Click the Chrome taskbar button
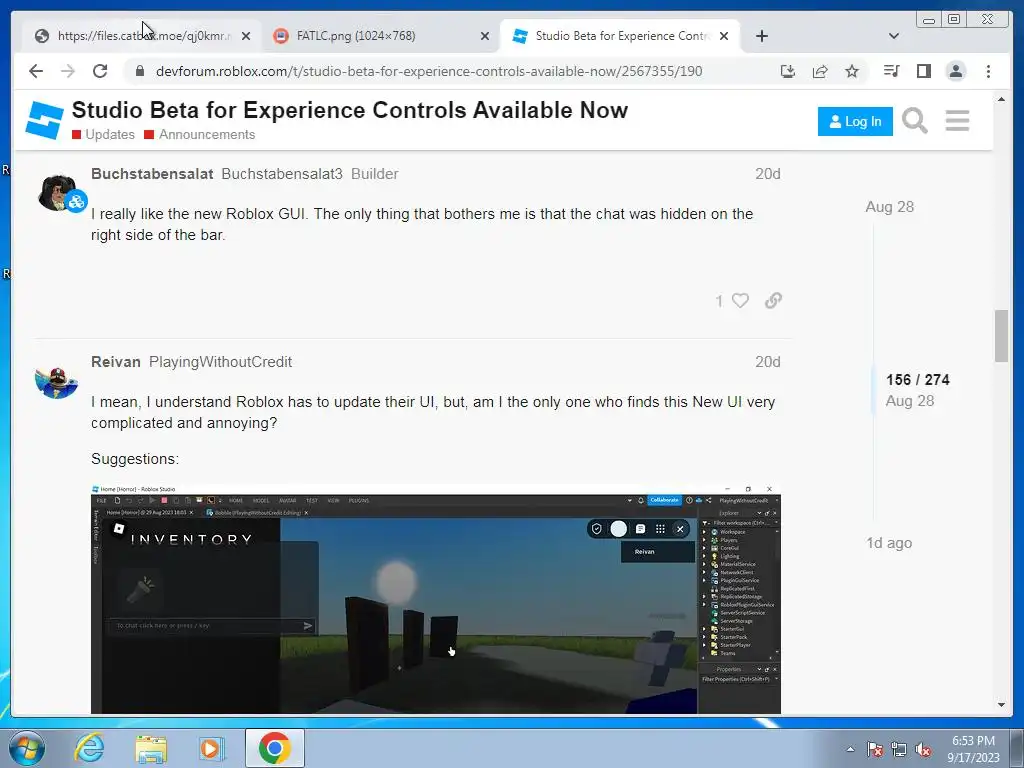This screenshot has height=768, width=1024. tap(274, 748)
